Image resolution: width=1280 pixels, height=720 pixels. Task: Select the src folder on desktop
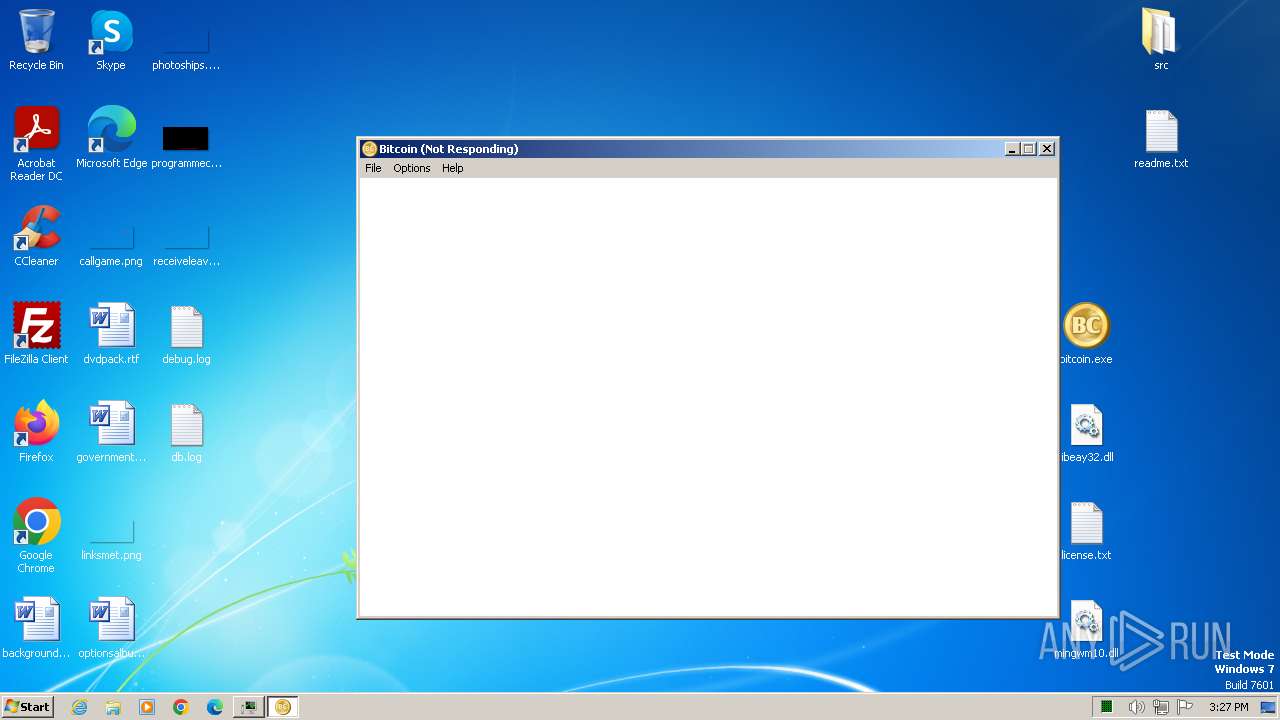tap(1160, 41)
